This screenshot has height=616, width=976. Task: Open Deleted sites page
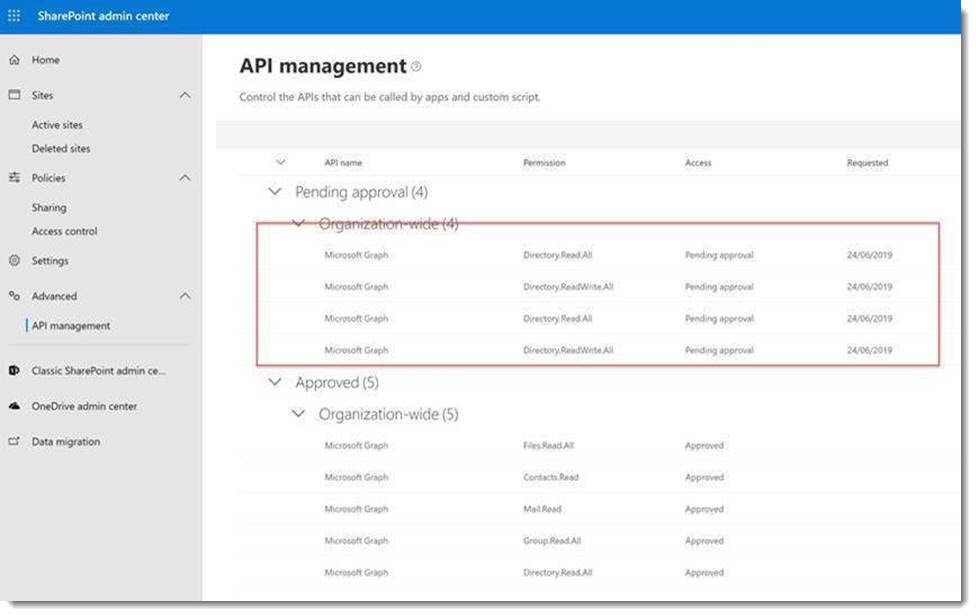[x=61, y=148]
